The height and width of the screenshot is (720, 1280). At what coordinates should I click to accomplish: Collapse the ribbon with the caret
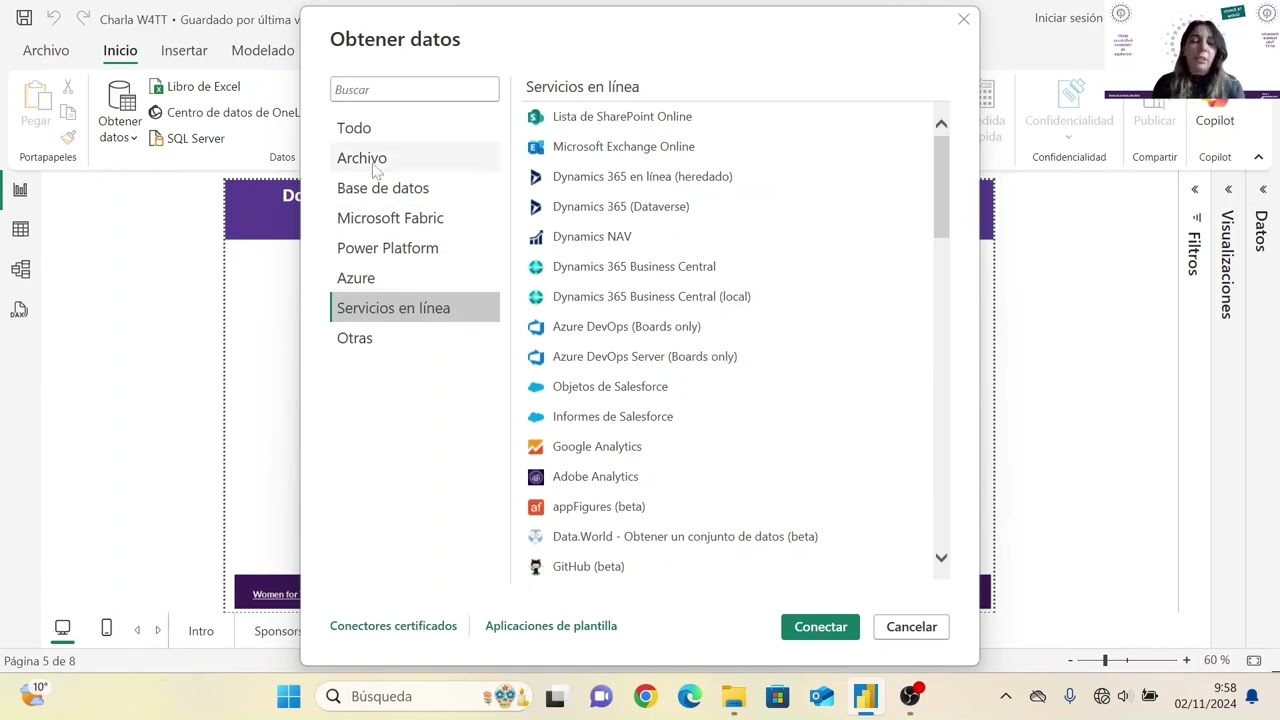tap(1258, 157)
